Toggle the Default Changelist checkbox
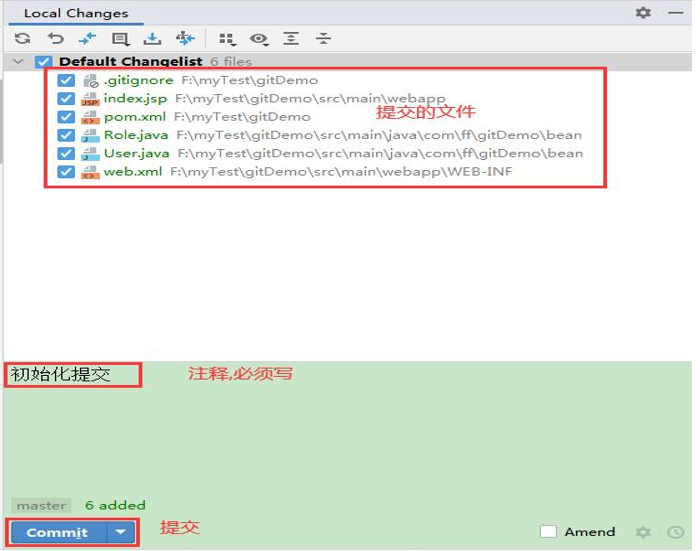Viewport: 700px width, 551px height. pos(43,62)
